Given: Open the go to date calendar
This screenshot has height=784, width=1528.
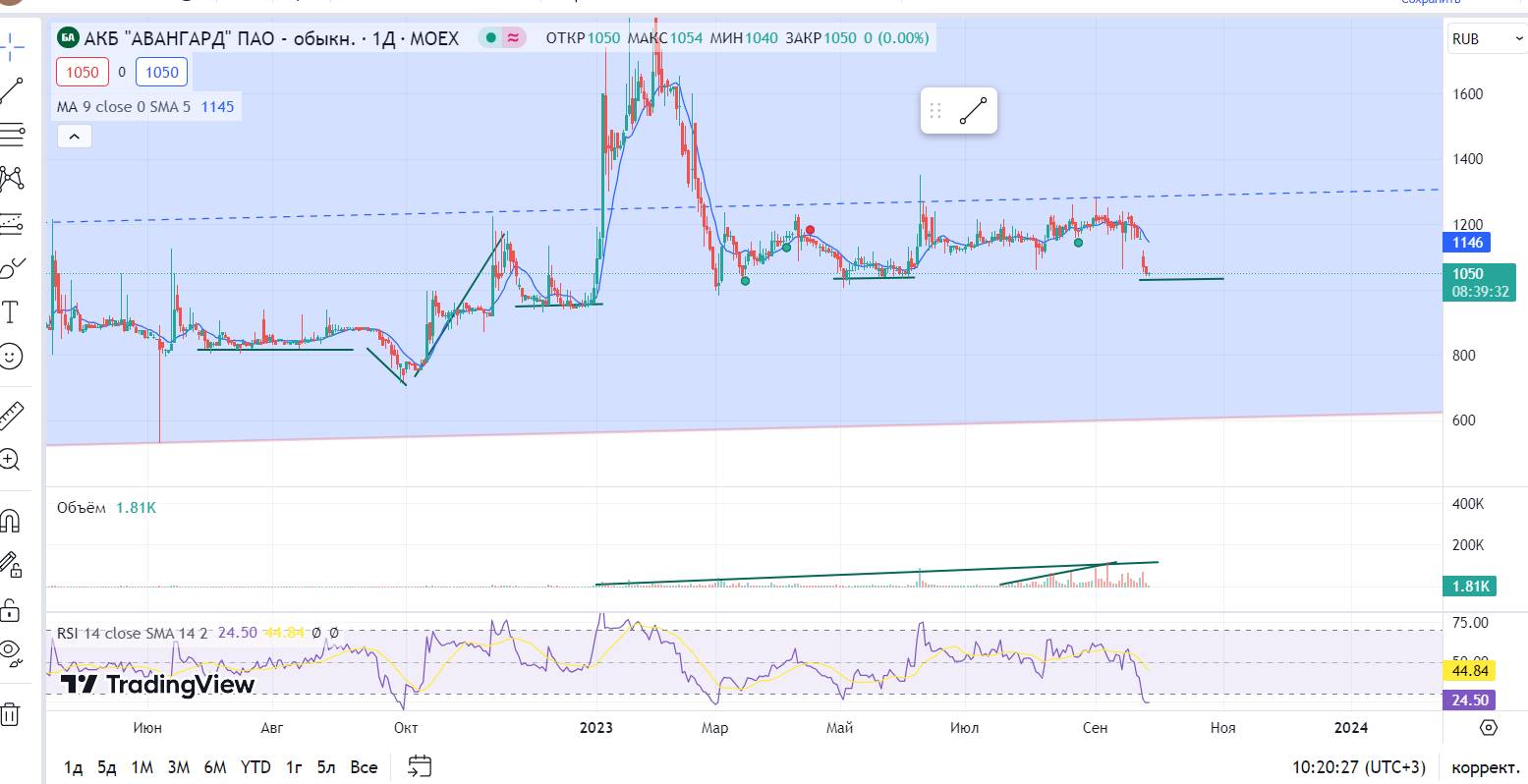Looking at the screenshot, I should [x=420, y=766].
